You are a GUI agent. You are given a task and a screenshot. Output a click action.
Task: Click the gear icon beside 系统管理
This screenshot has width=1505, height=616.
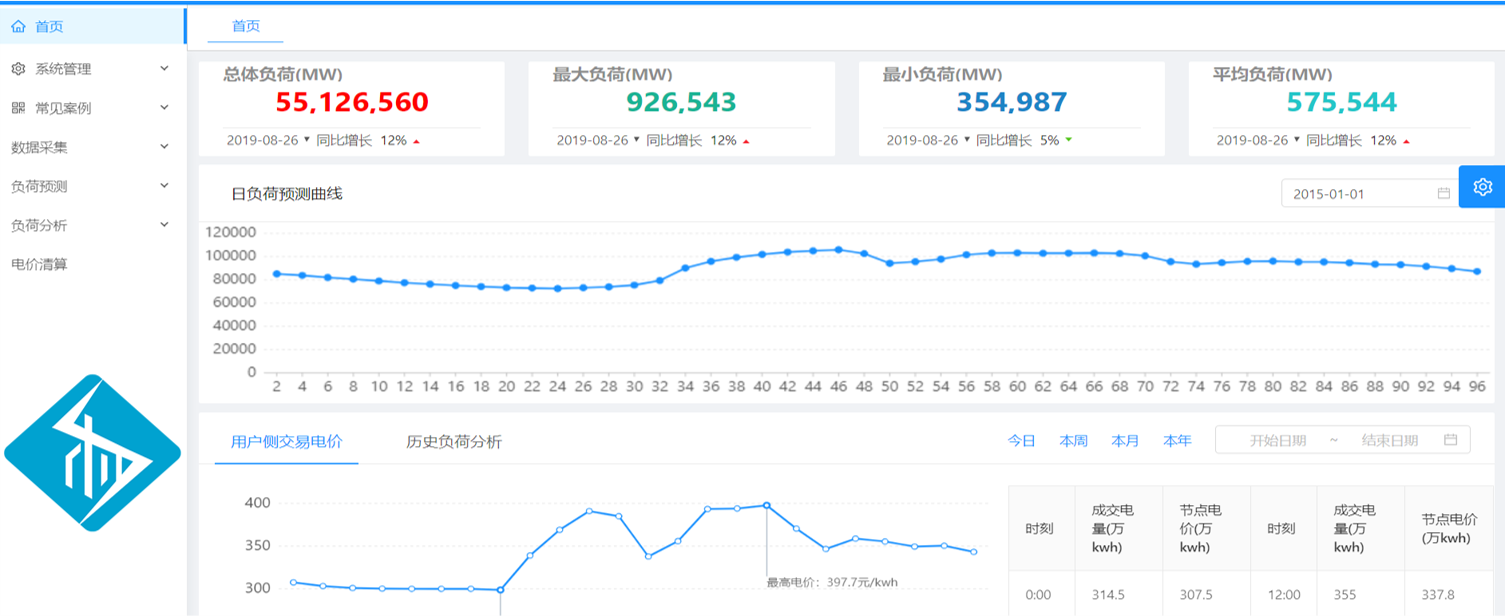(18, 69)
